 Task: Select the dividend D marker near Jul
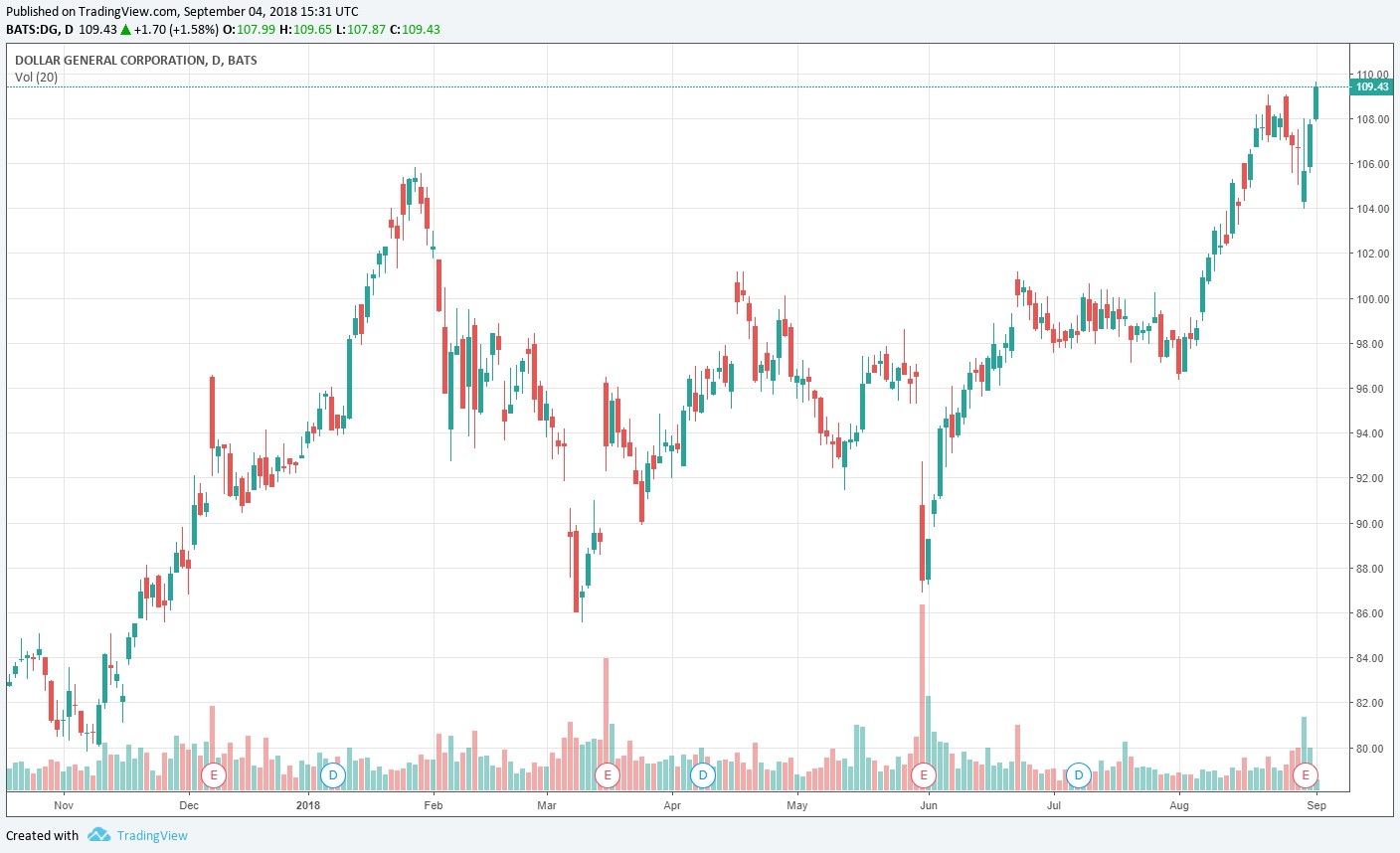pos(1078,774)
